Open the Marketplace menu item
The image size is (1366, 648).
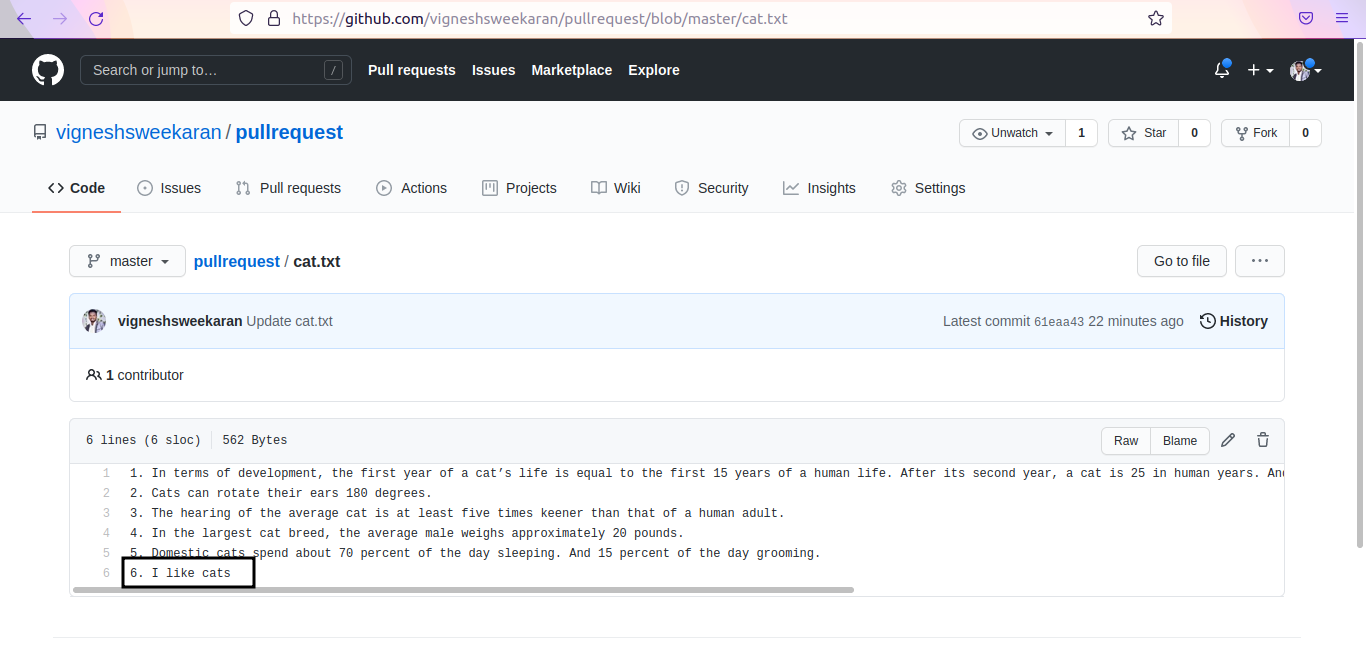(571, 70)
